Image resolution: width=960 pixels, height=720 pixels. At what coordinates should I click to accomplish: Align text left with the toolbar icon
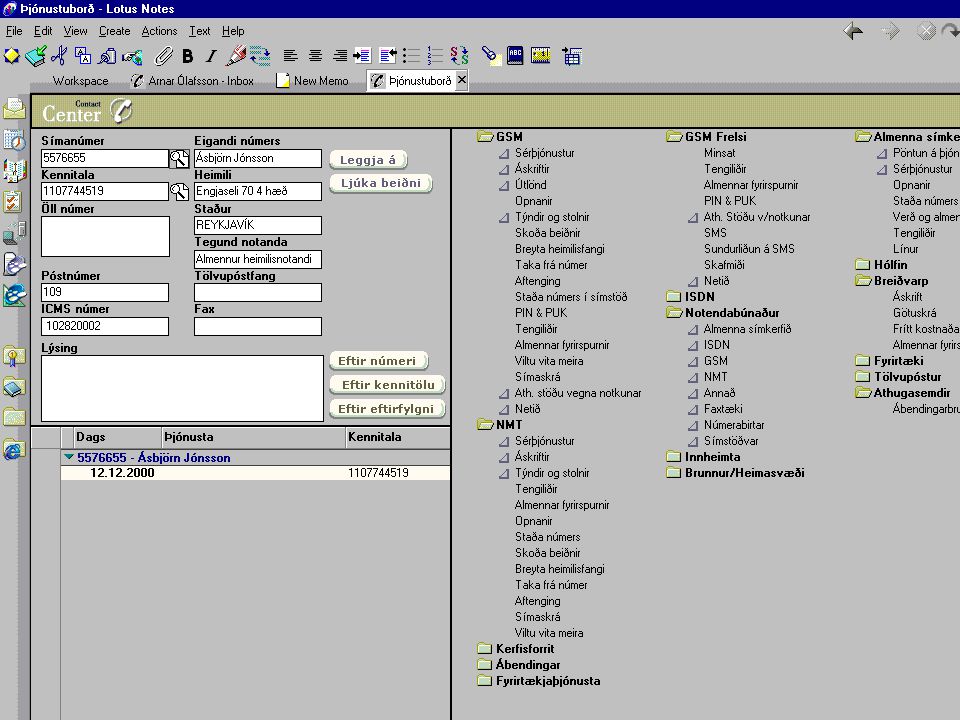click(290, 56)
